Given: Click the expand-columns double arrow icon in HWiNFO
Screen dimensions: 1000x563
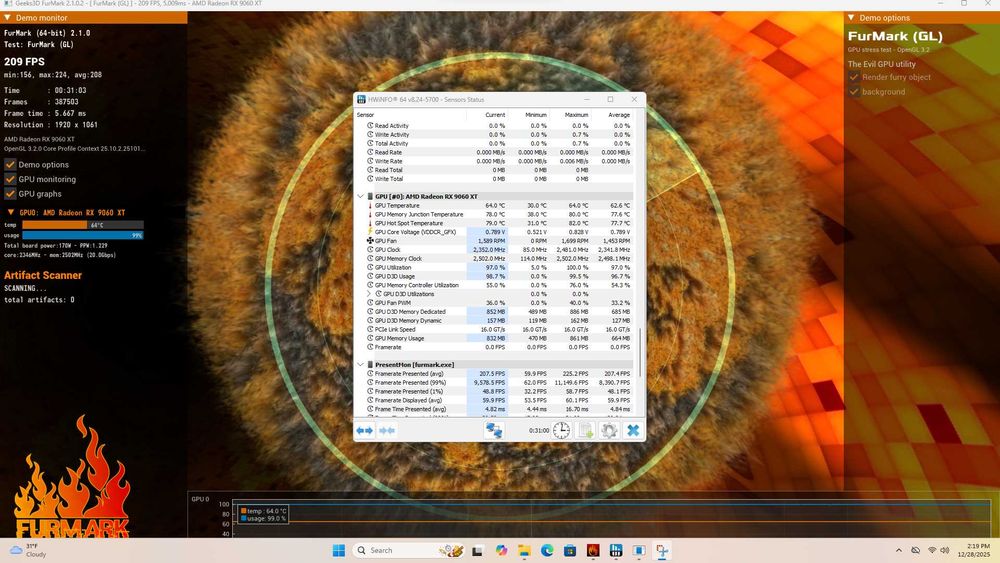Looking at the screenshot, I should point(365,430).
